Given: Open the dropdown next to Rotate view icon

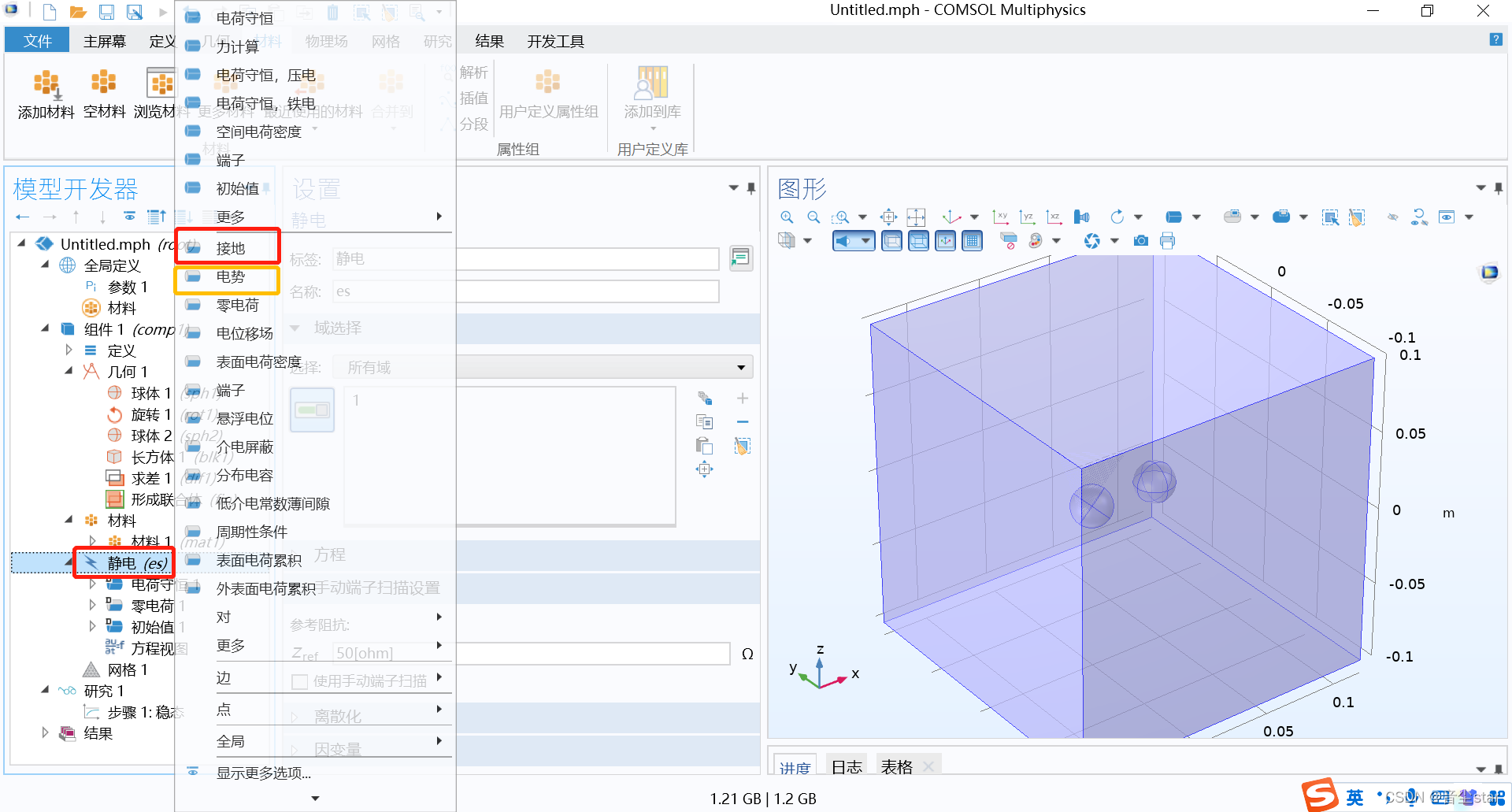Looking at the screenshot, I should (x=1138, y=217).
